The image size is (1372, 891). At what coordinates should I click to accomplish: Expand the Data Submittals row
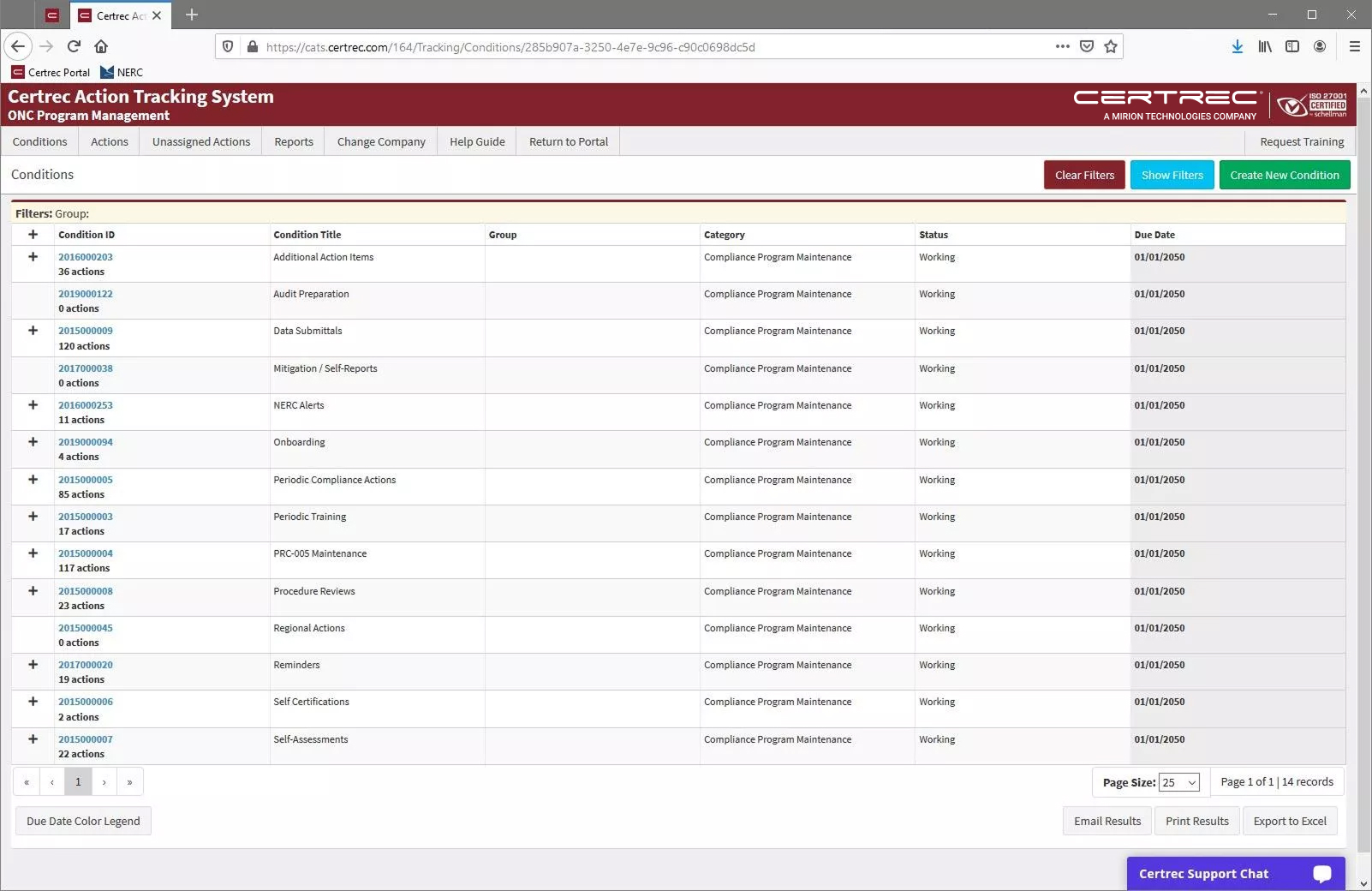coord(33,330)
